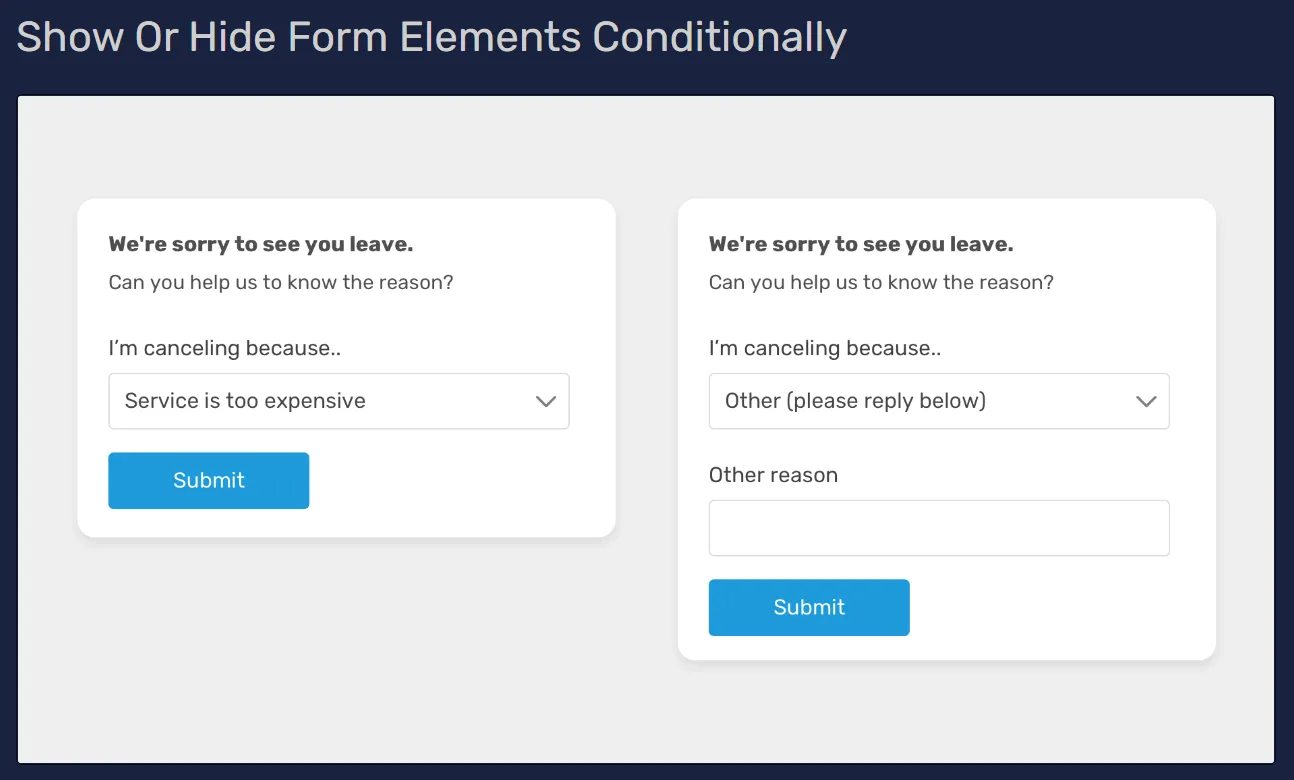Click the gray background between the two form cards
The width and height of the screenshot is (1294, 780).
click(x=647, y=400)
